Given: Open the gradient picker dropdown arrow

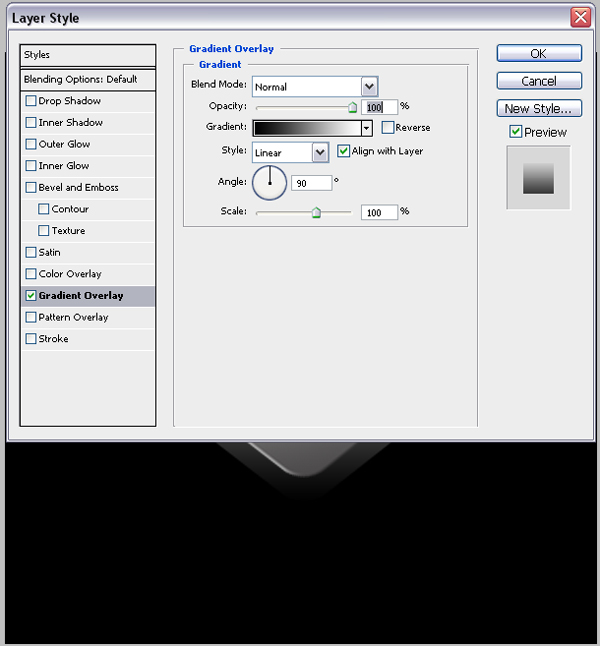Looking at the screenshot, I should (366, 128).
